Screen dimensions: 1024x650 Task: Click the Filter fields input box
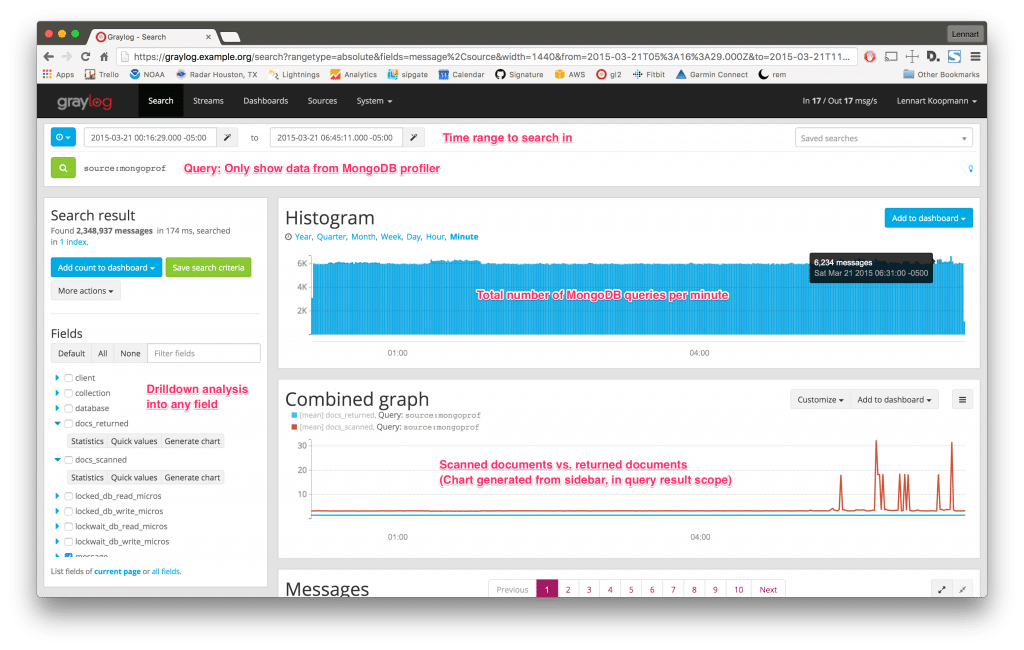[x=203, y=353]
